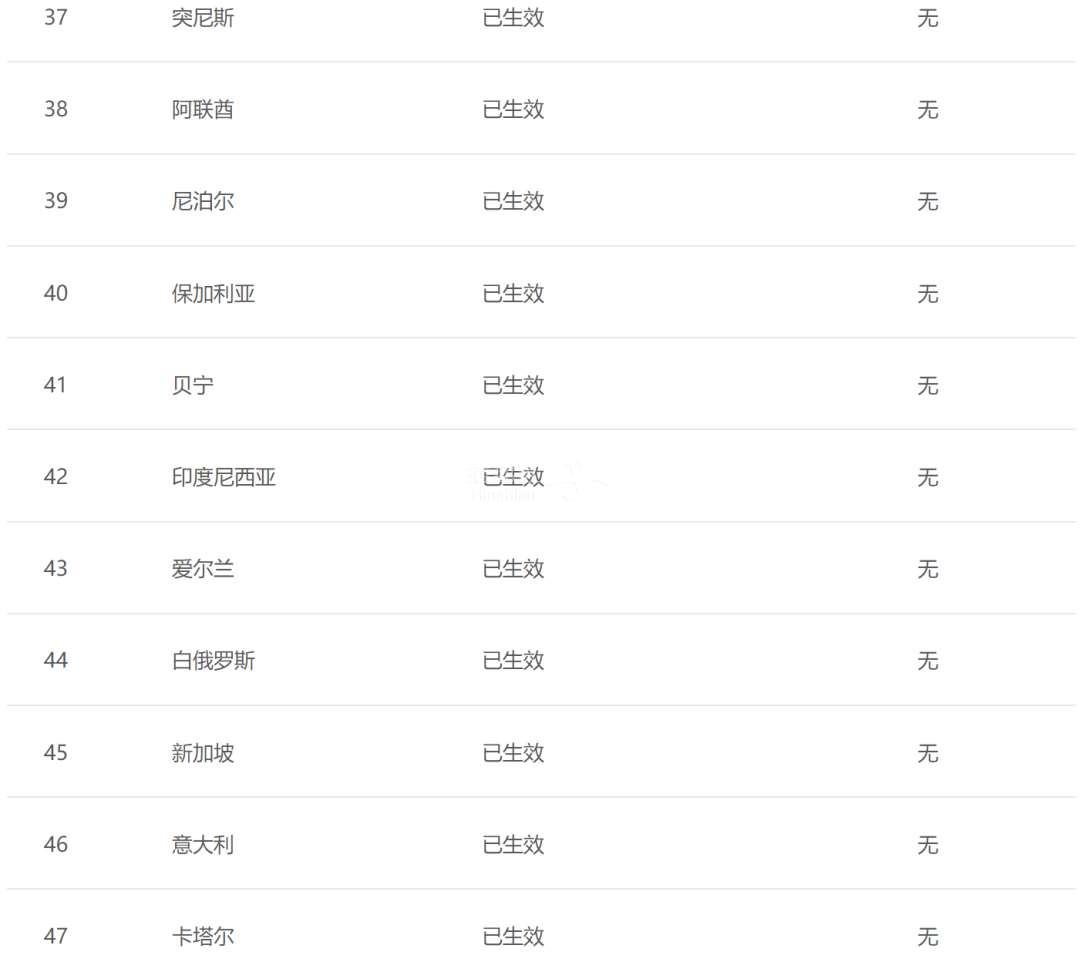
Task: Click the 新加坡 country entry
Action: click(x=202, y=753)
